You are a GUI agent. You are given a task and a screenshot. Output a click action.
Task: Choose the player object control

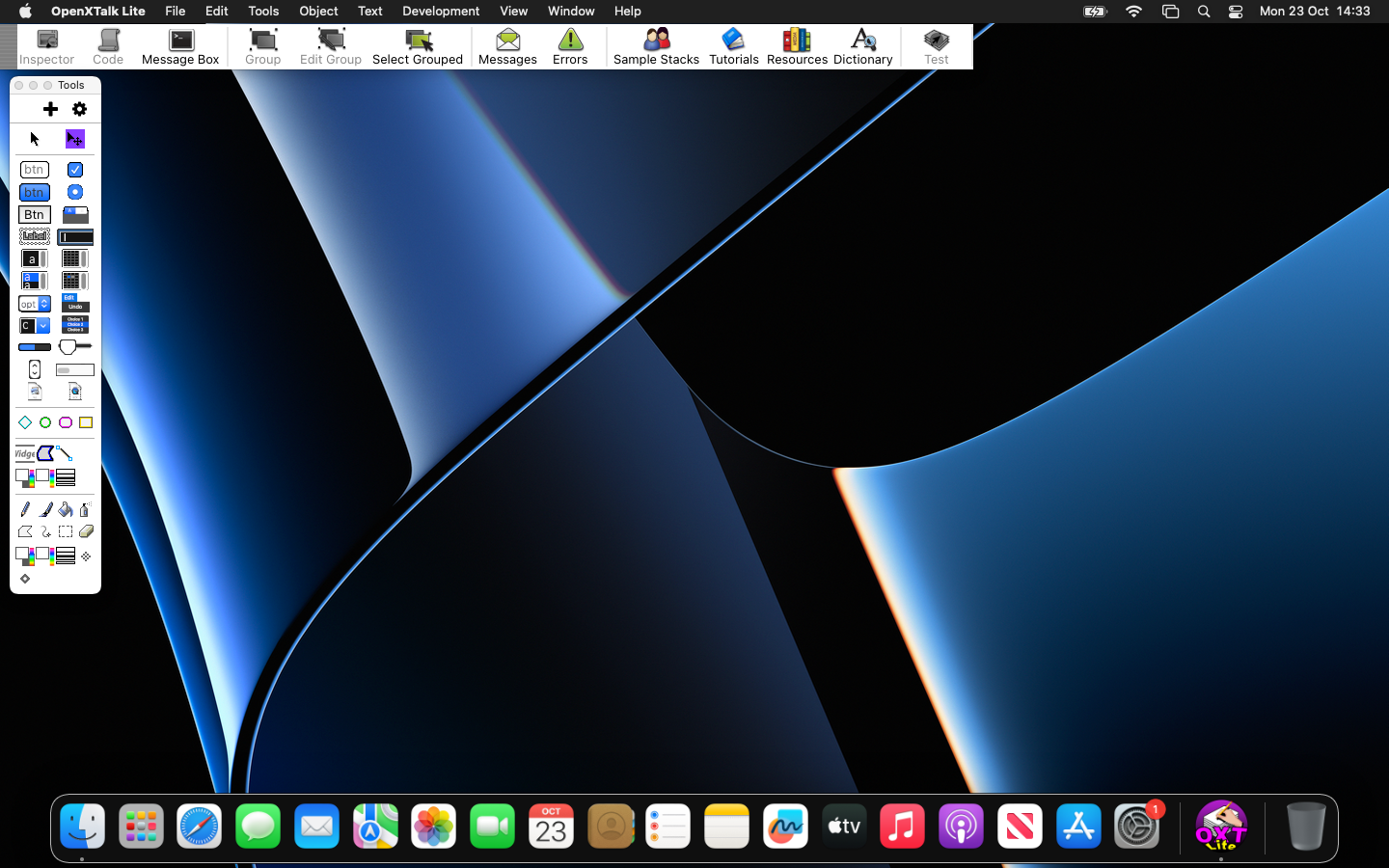(75, 392)
